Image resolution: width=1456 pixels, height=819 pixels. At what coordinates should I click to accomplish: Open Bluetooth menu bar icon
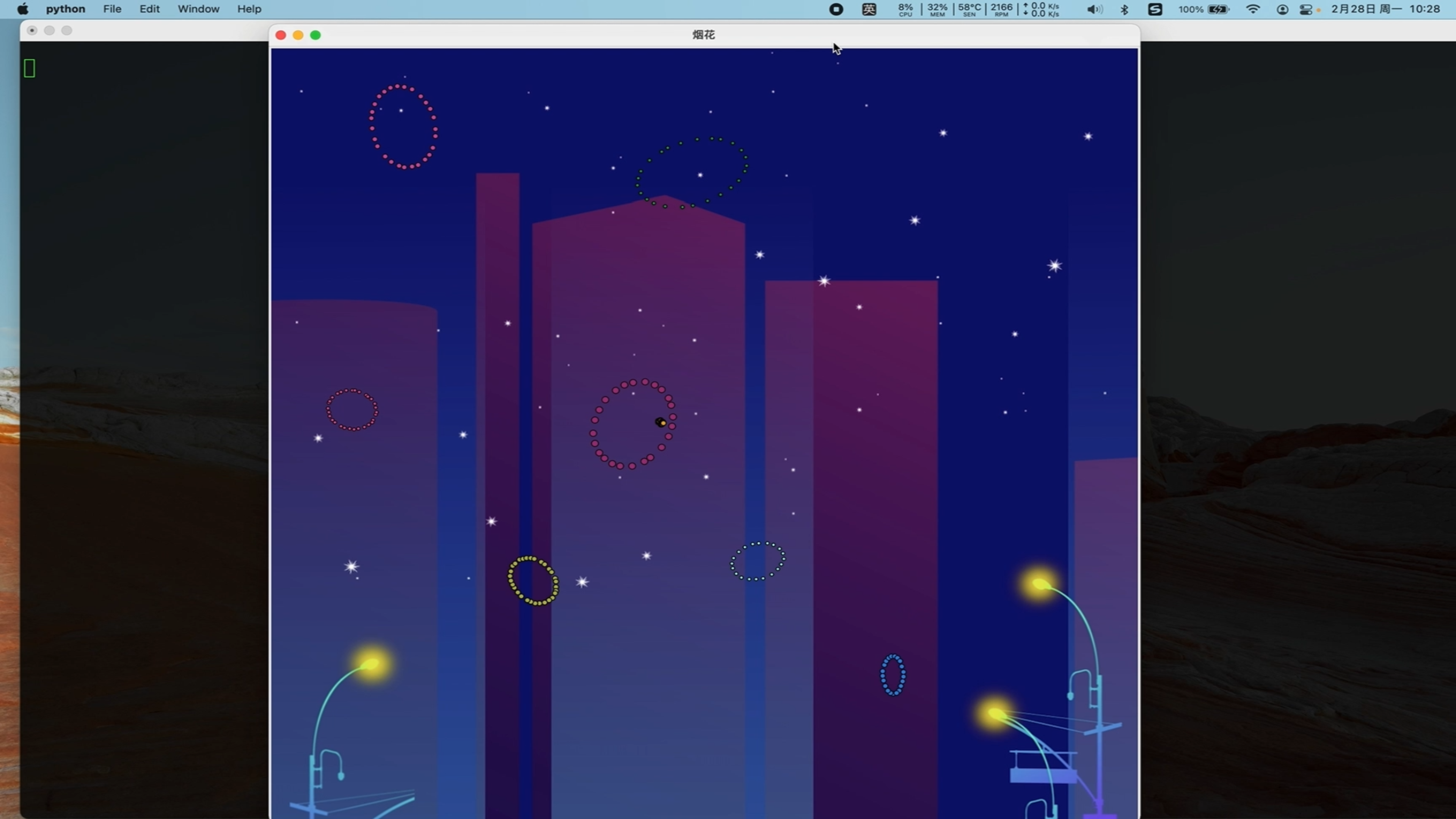pos(1124,9)
